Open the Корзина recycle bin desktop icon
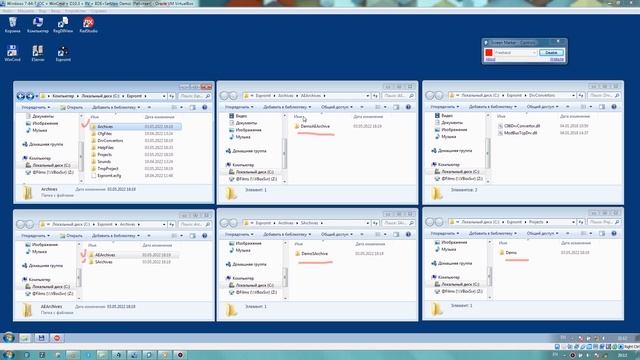This screenshot has height=360, width=640. click(13, 24)
